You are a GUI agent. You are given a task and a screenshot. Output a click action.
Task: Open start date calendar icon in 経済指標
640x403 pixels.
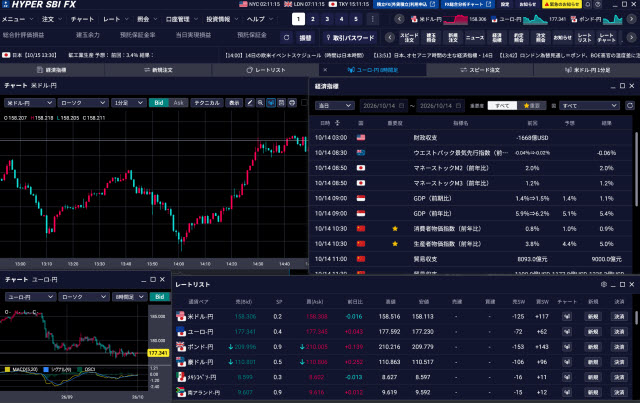(x=402, y=106)
